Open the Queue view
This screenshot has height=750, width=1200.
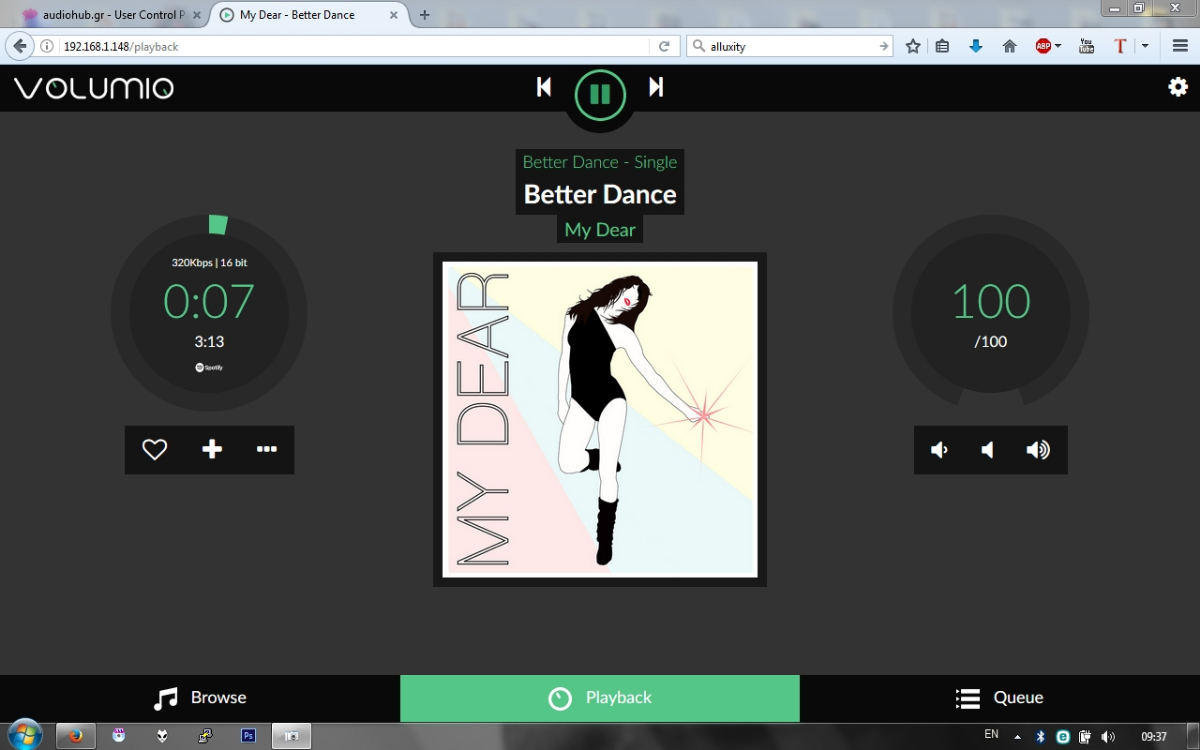coord(1001,697)
